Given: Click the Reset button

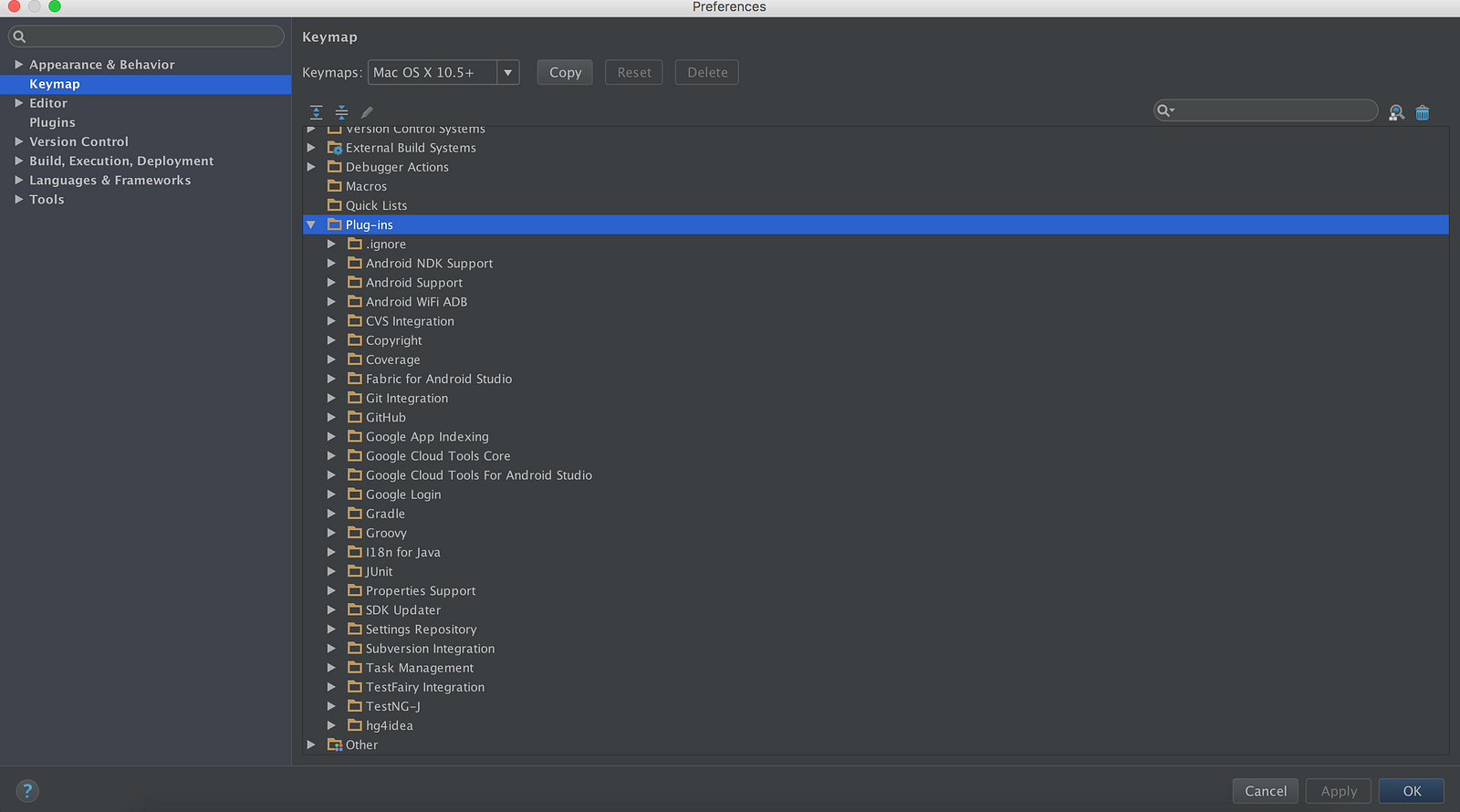Looking at the screenshot, I should pyautogui.click(x=634, y=72).
